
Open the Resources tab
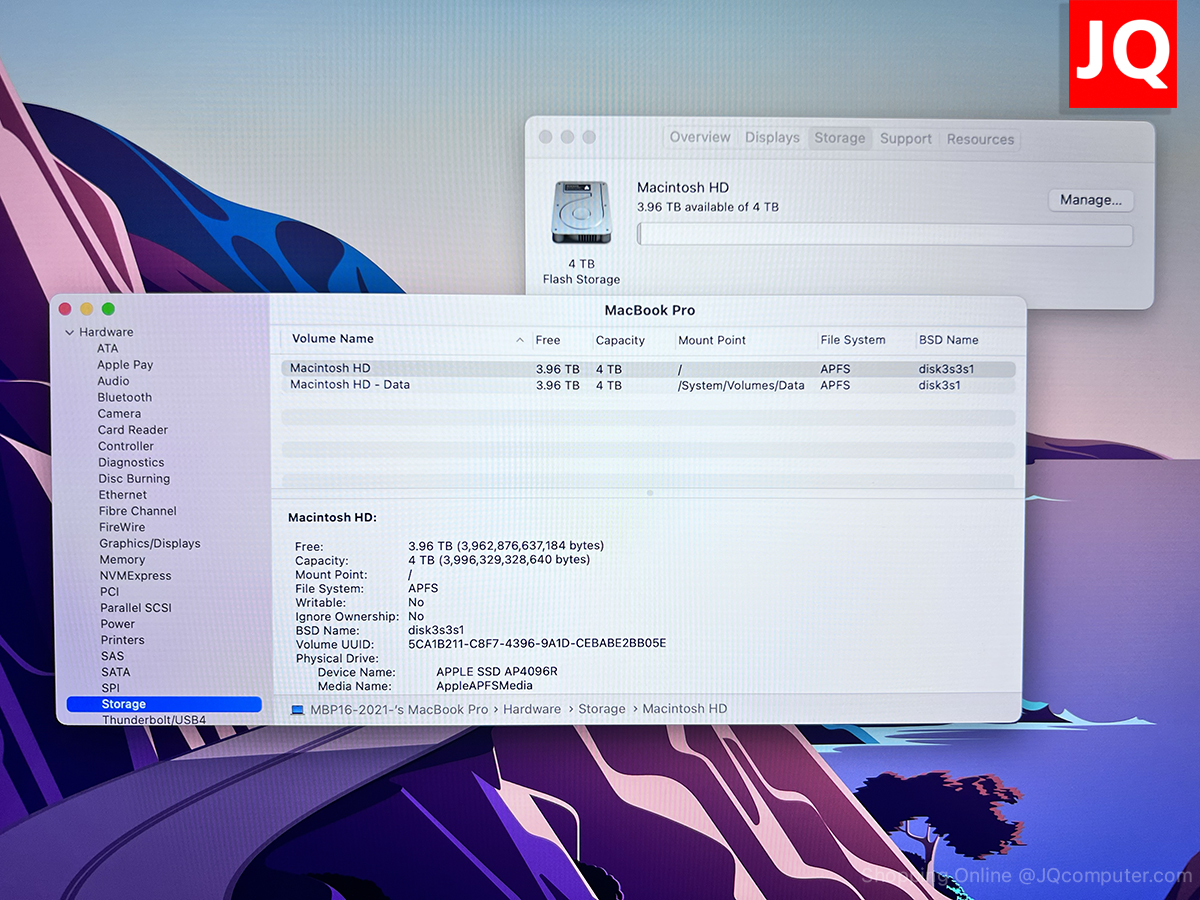(x=980, y=139)
